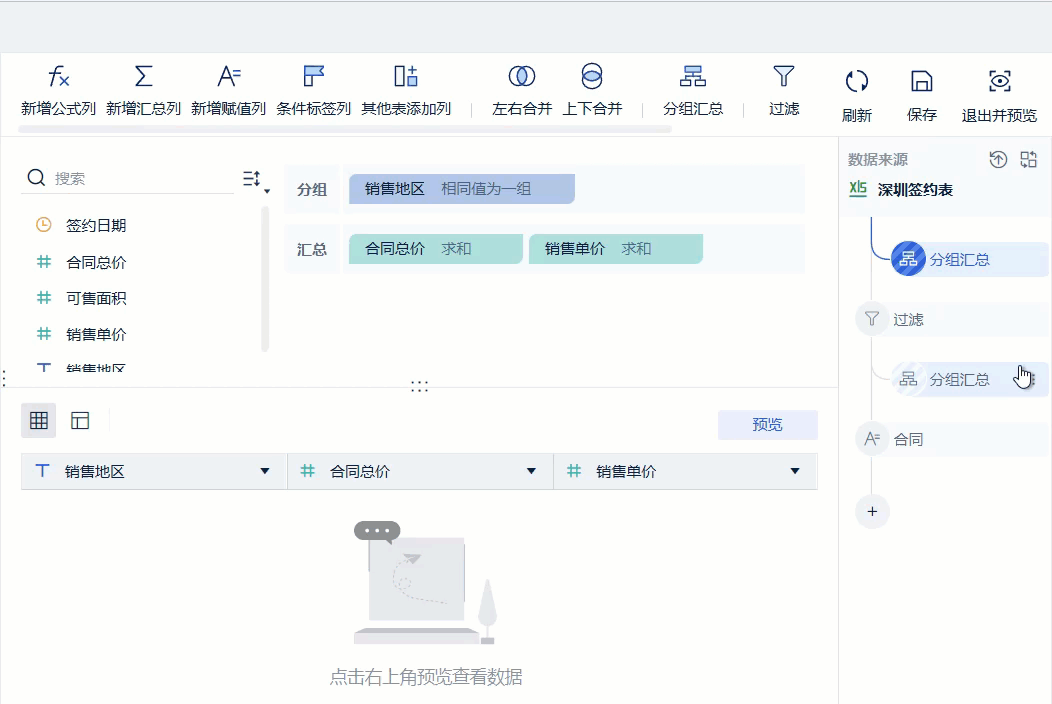
Task: Open group summary tool (分组汇总) in toolbar
Action: coord(693,91)
